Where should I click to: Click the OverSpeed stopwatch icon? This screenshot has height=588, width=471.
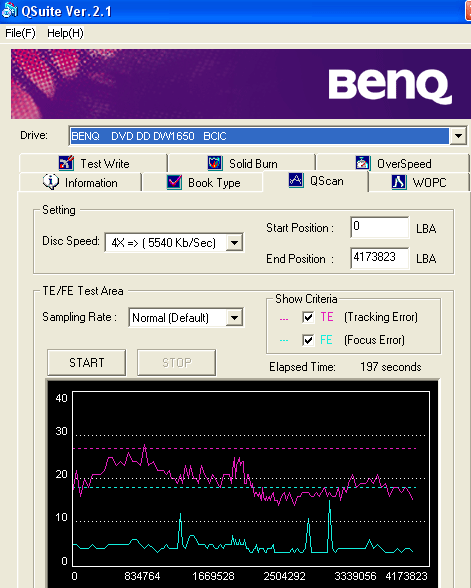click(x=363, y=163)
